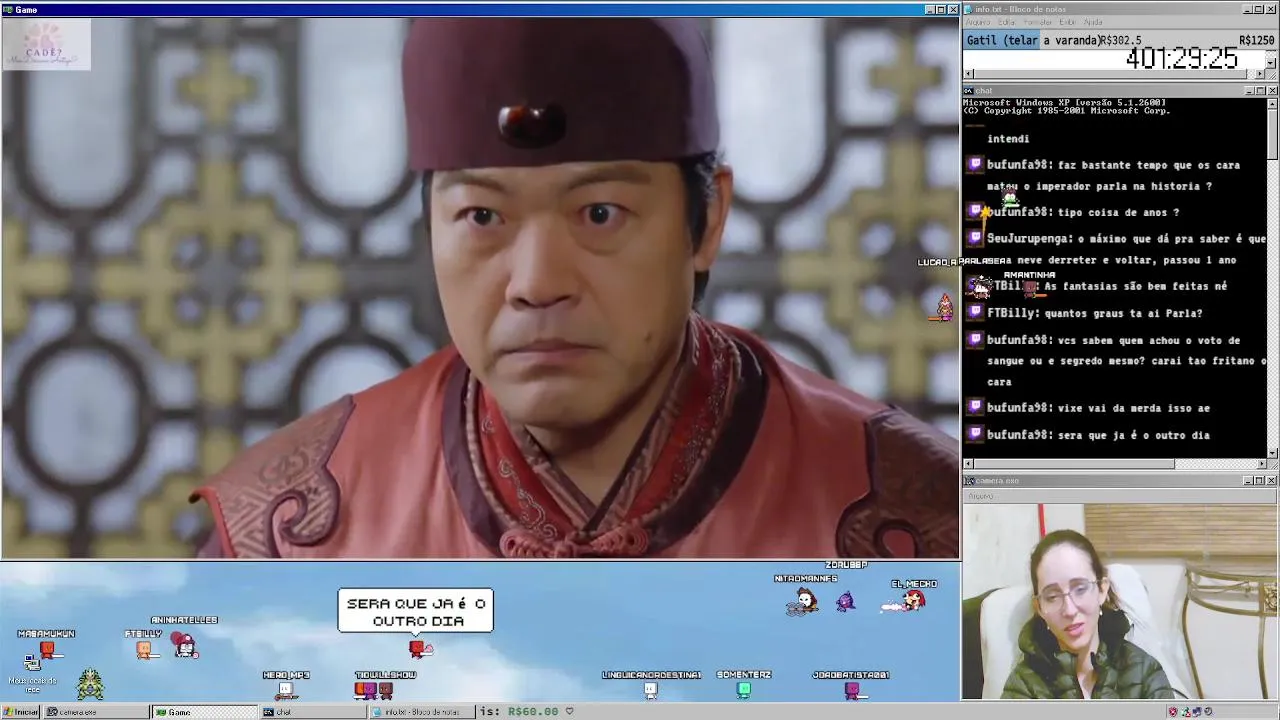1280x720 pixels.
Task: Click right arrow of Bloco de notas scrollbar
Action: pyautogui.click(x=1259, y=74)
